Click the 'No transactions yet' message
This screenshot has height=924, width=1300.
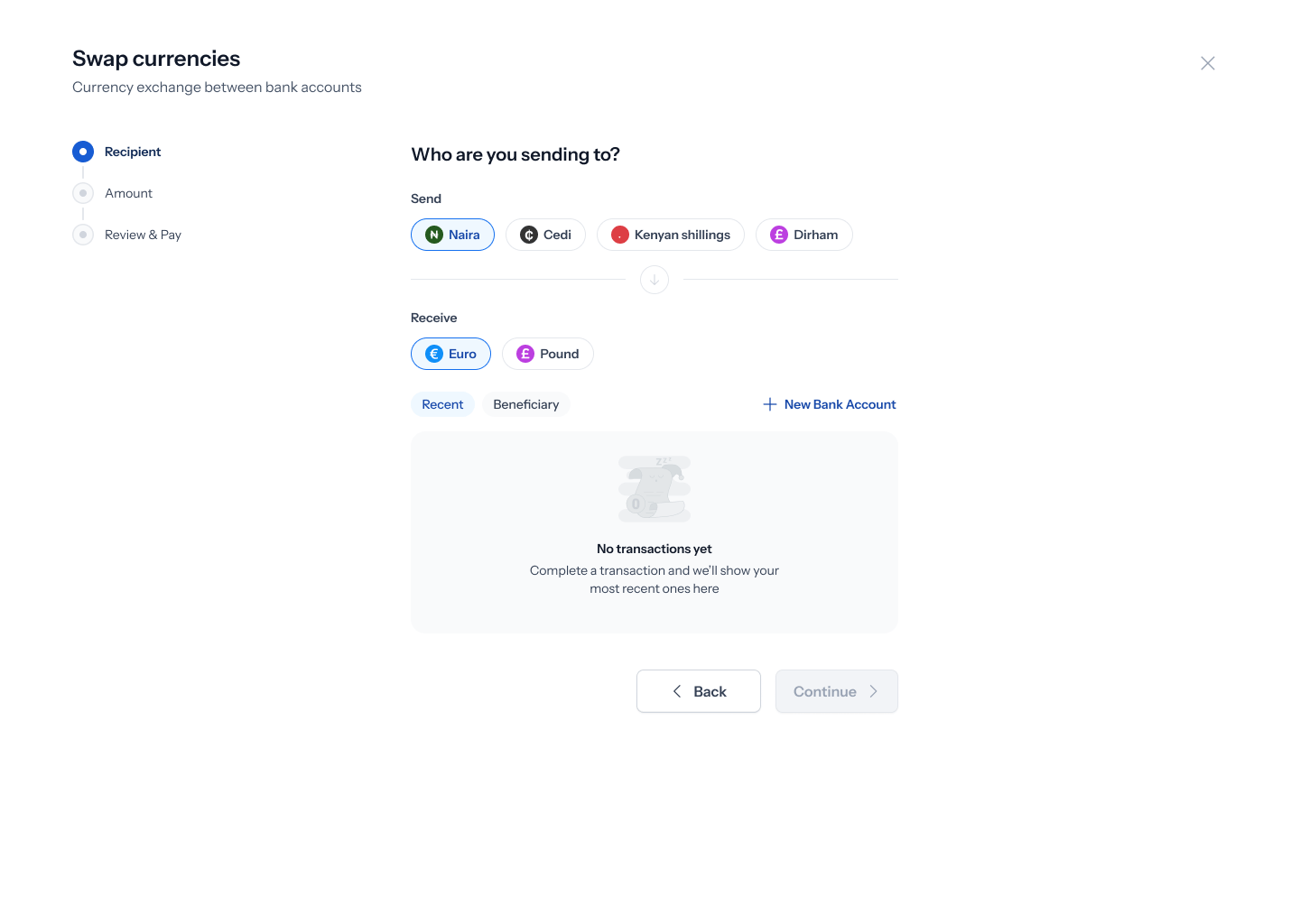655,549
